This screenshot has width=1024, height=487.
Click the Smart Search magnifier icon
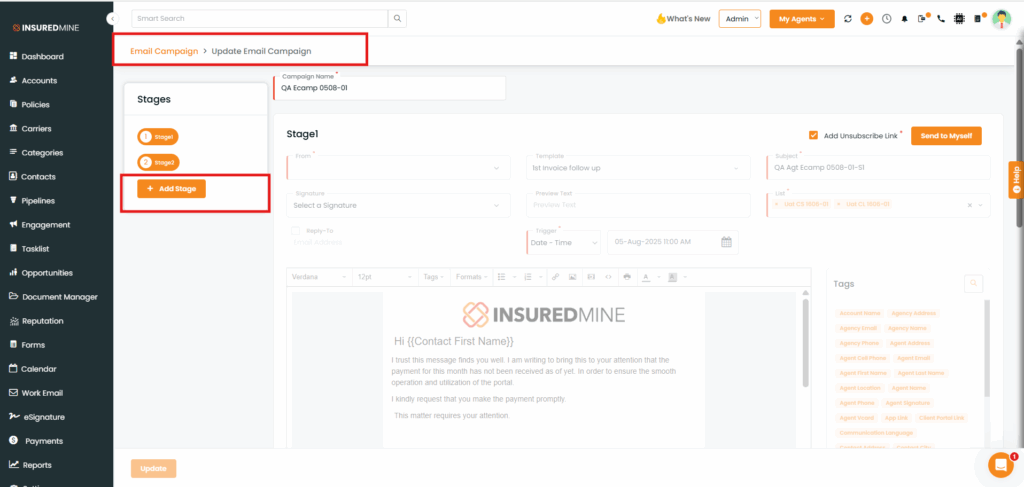click(x=398, y=18)
